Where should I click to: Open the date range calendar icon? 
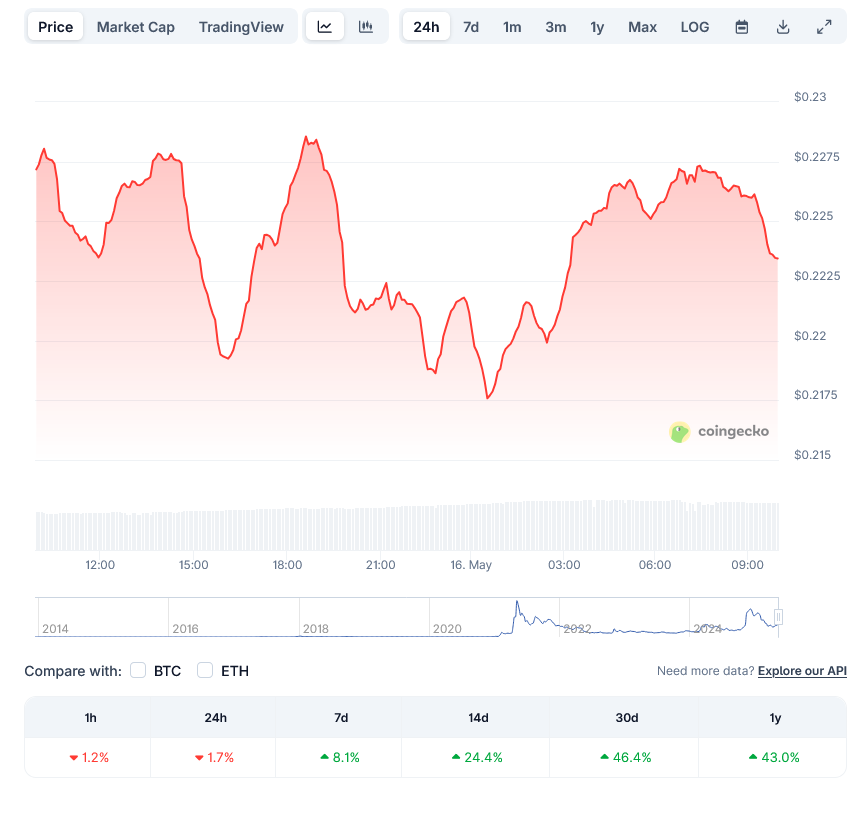[741, 26]
